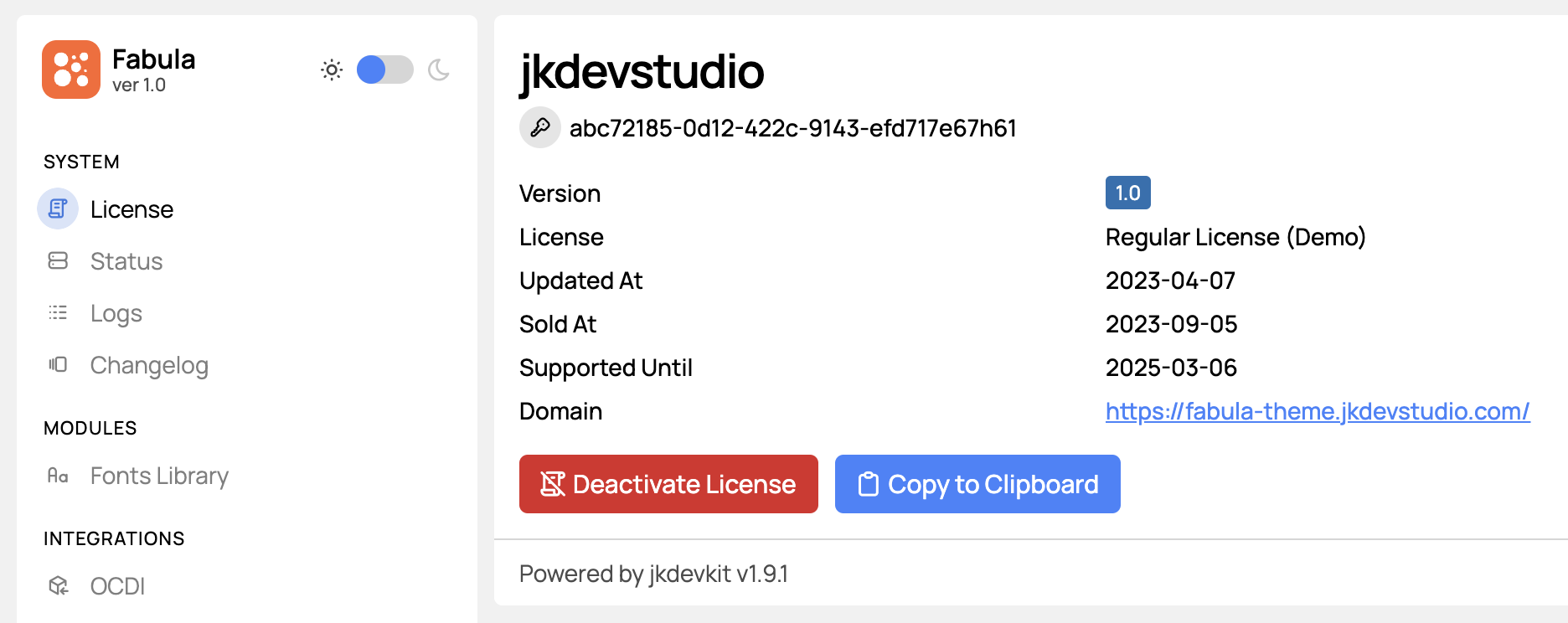Click the Logs list icon
This screenshot has width=1568, height=623.
(x=58, y=312)
